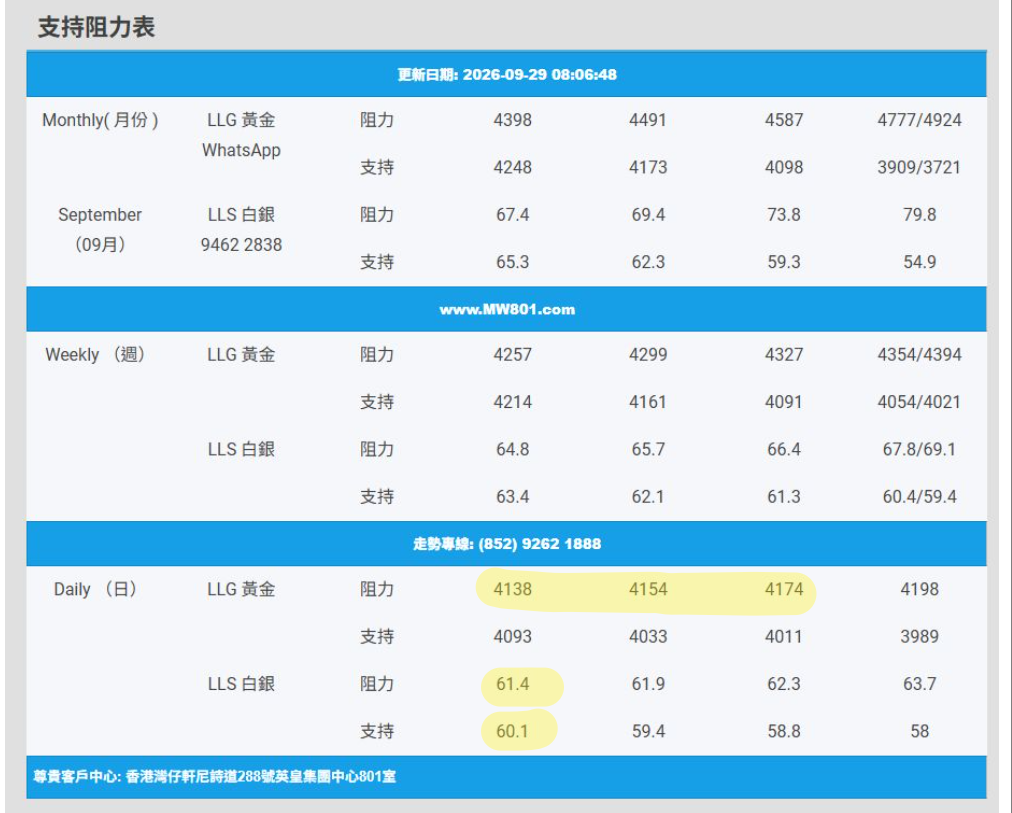This screenshot has height=813, width=1012.
Task: Select the highlighted value 4154
Action: [x=648, y=590]
